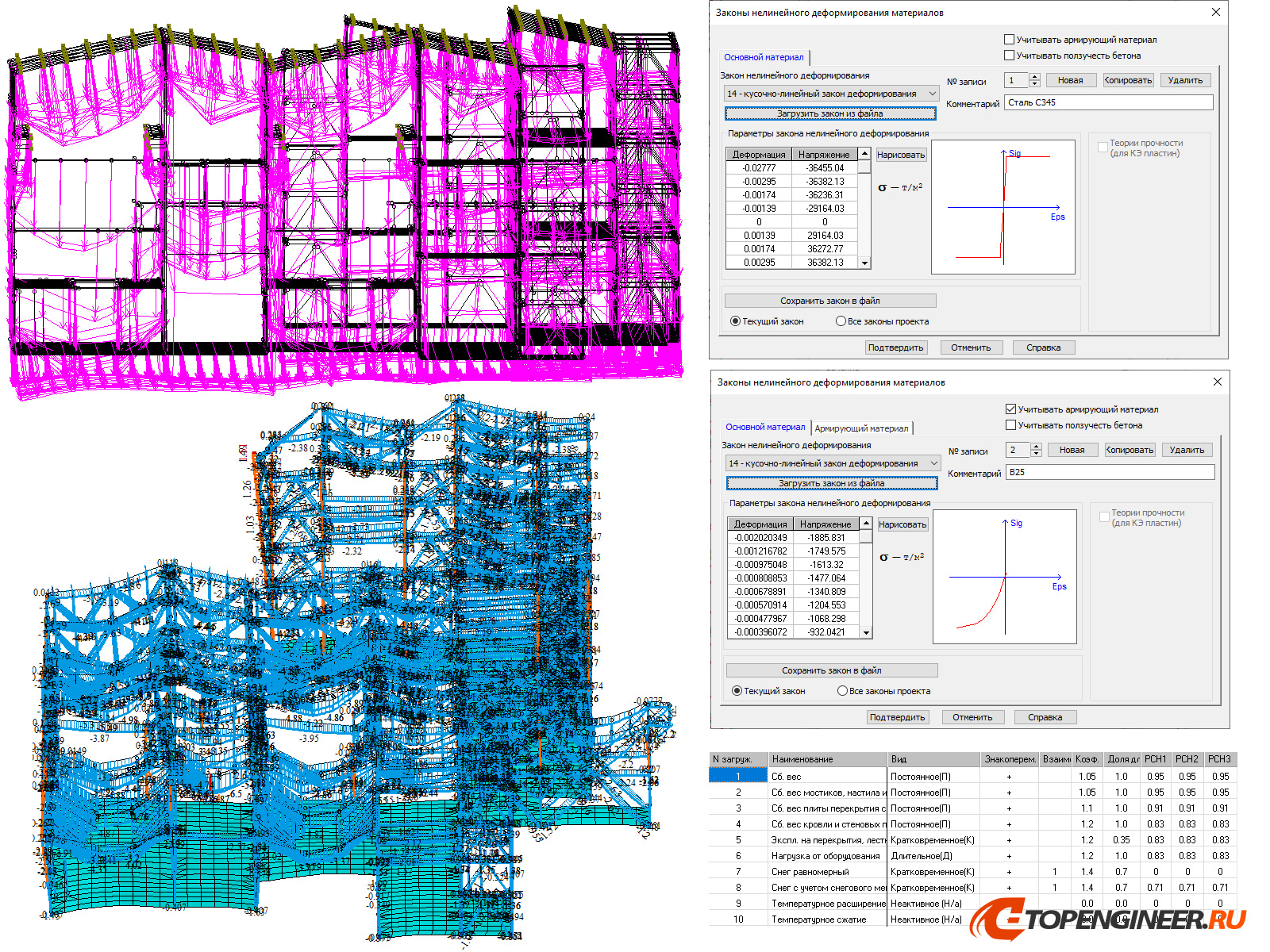
Task: Select "Текущий закон" radio in lower dialog
Action: (737, 690)
